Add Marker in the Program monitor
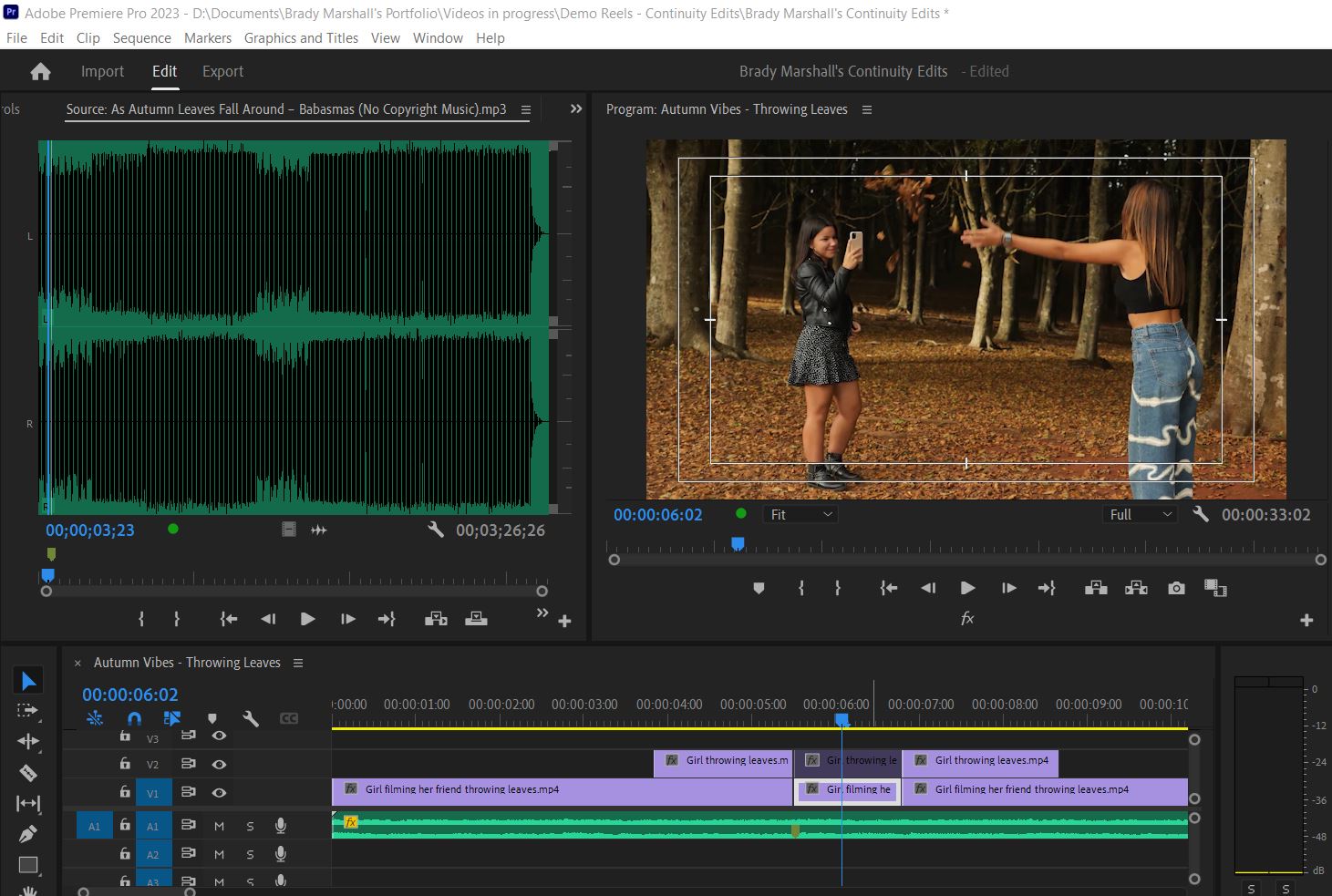Viewport: 1332px width, 896px height. tap(759, 588)
